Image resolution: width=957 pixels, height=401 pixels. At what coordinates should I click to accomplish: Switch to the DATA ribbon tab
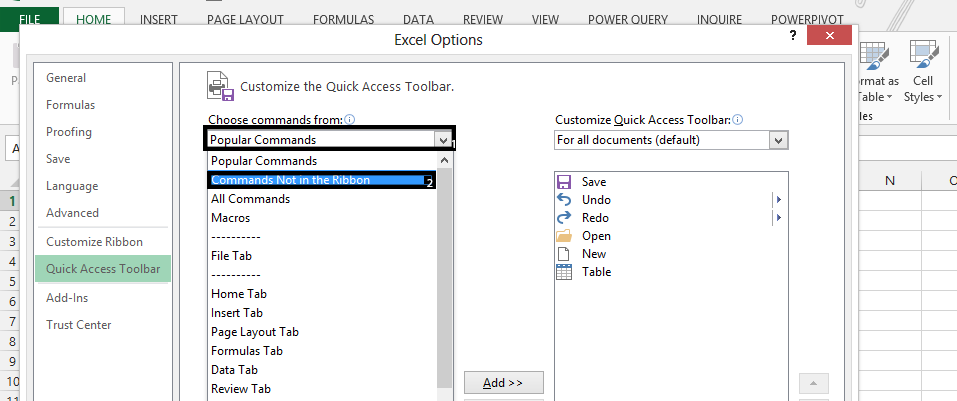click(418, 20)
